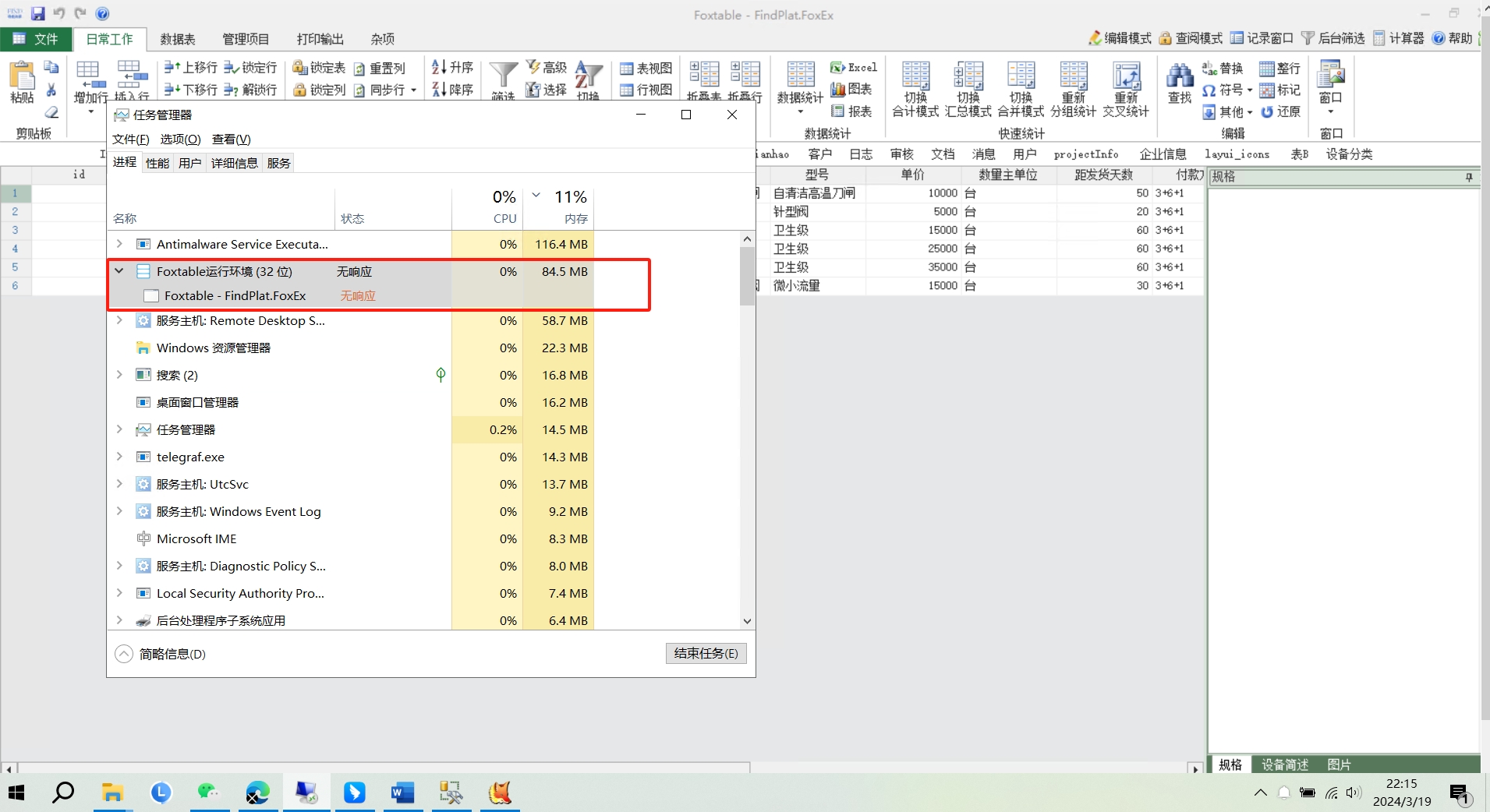Viewport: 1490px width, 812px height.
Task: Open the Word icon in taskbar
Action: (x=402, y=793)
